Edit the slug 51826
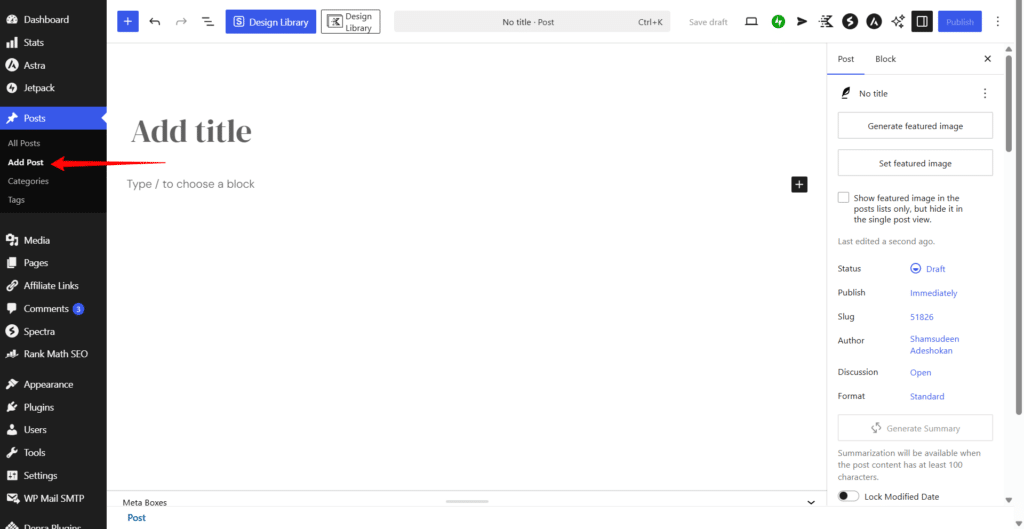 click(921, 317)
